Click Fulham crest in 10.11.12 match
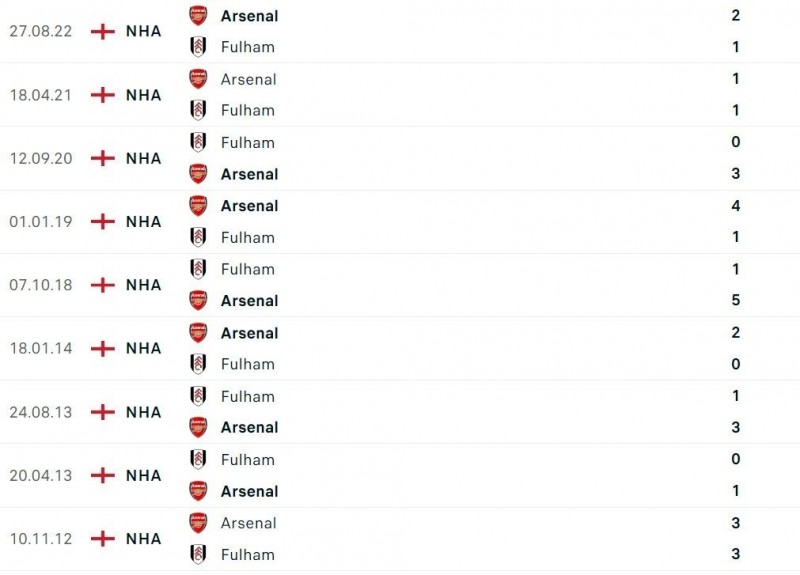 click(198, 554)
